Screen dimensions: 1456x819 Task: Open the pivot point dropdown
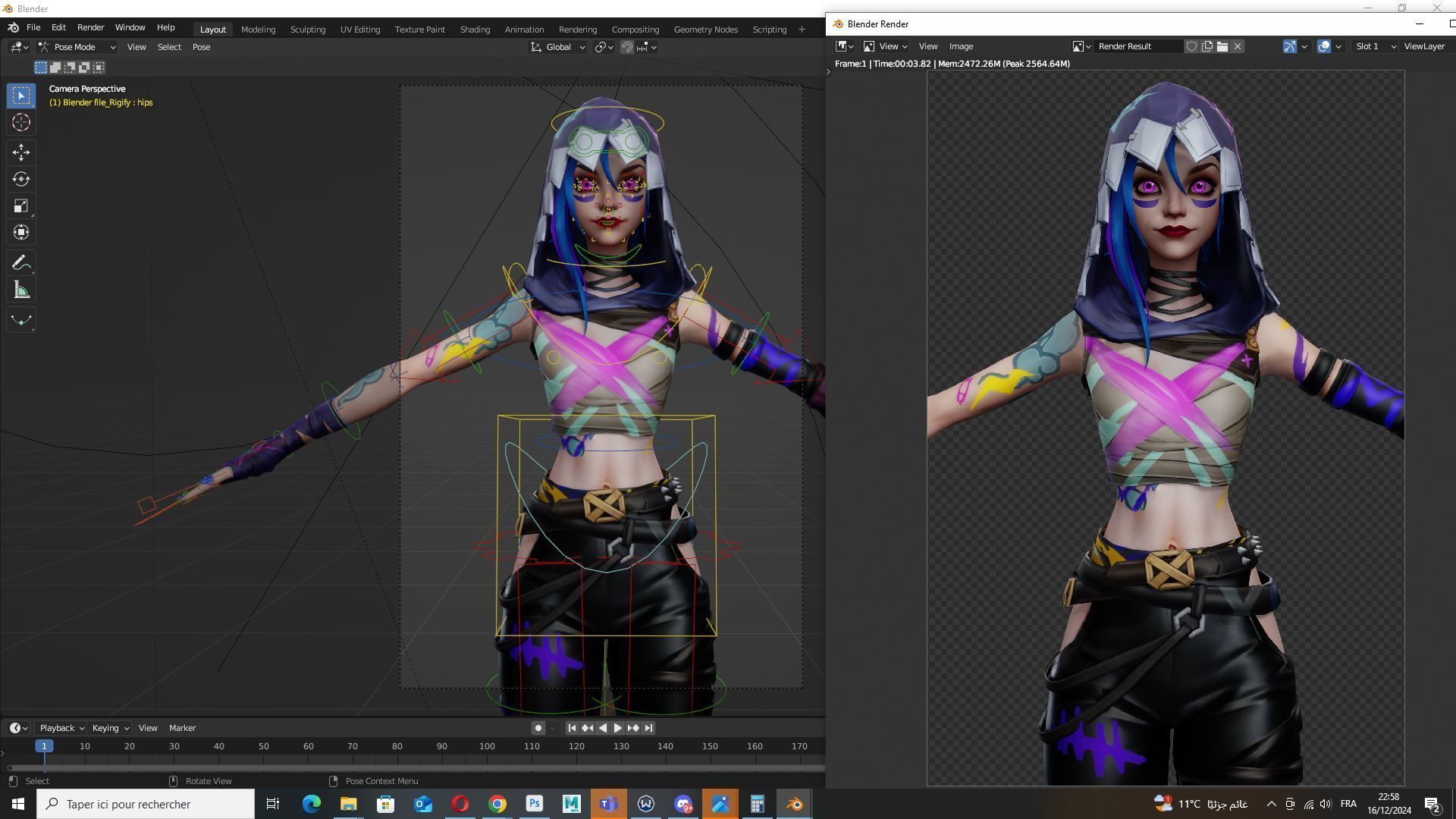click(604, 47)
